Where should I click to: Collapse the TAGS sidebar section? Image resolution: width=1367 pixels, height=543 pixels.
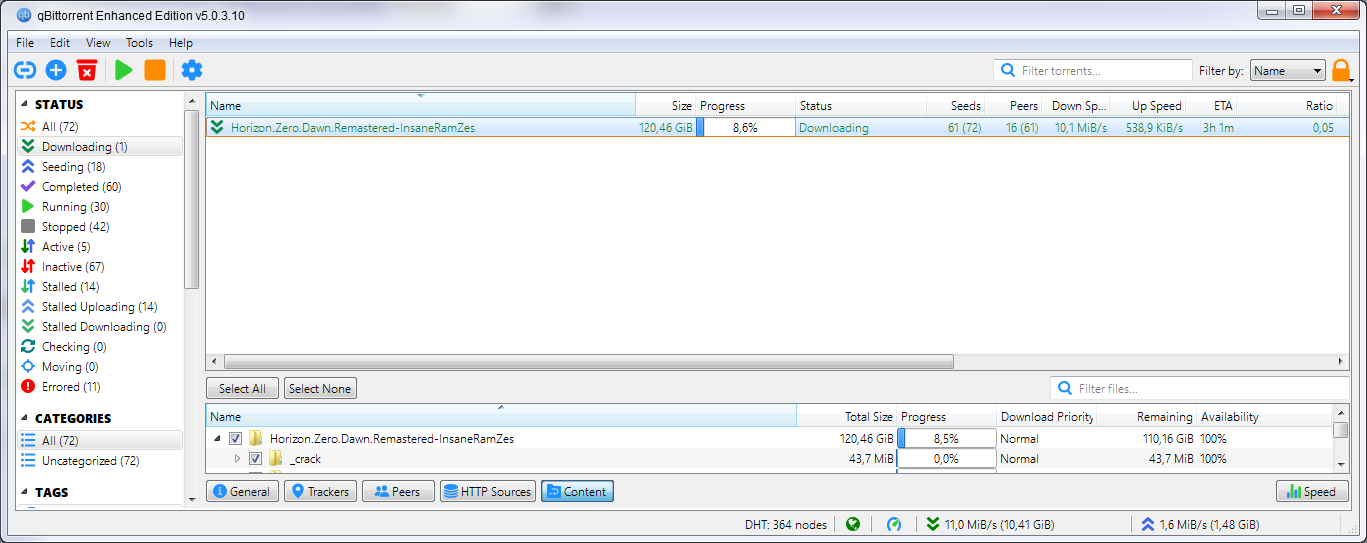point(25,492)
